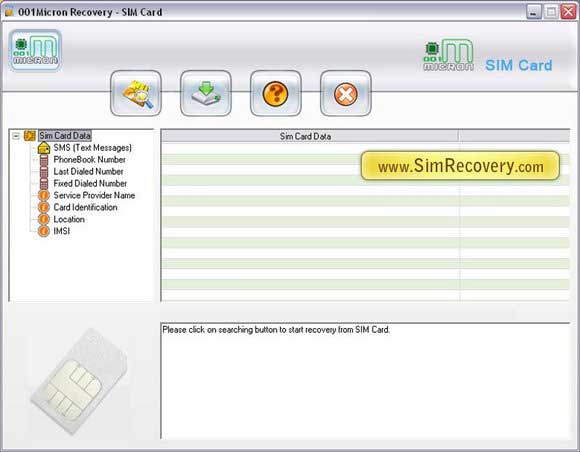Screen dimensions: 580x452
Task: Click the status message about searching button
Action: (276, 330)
